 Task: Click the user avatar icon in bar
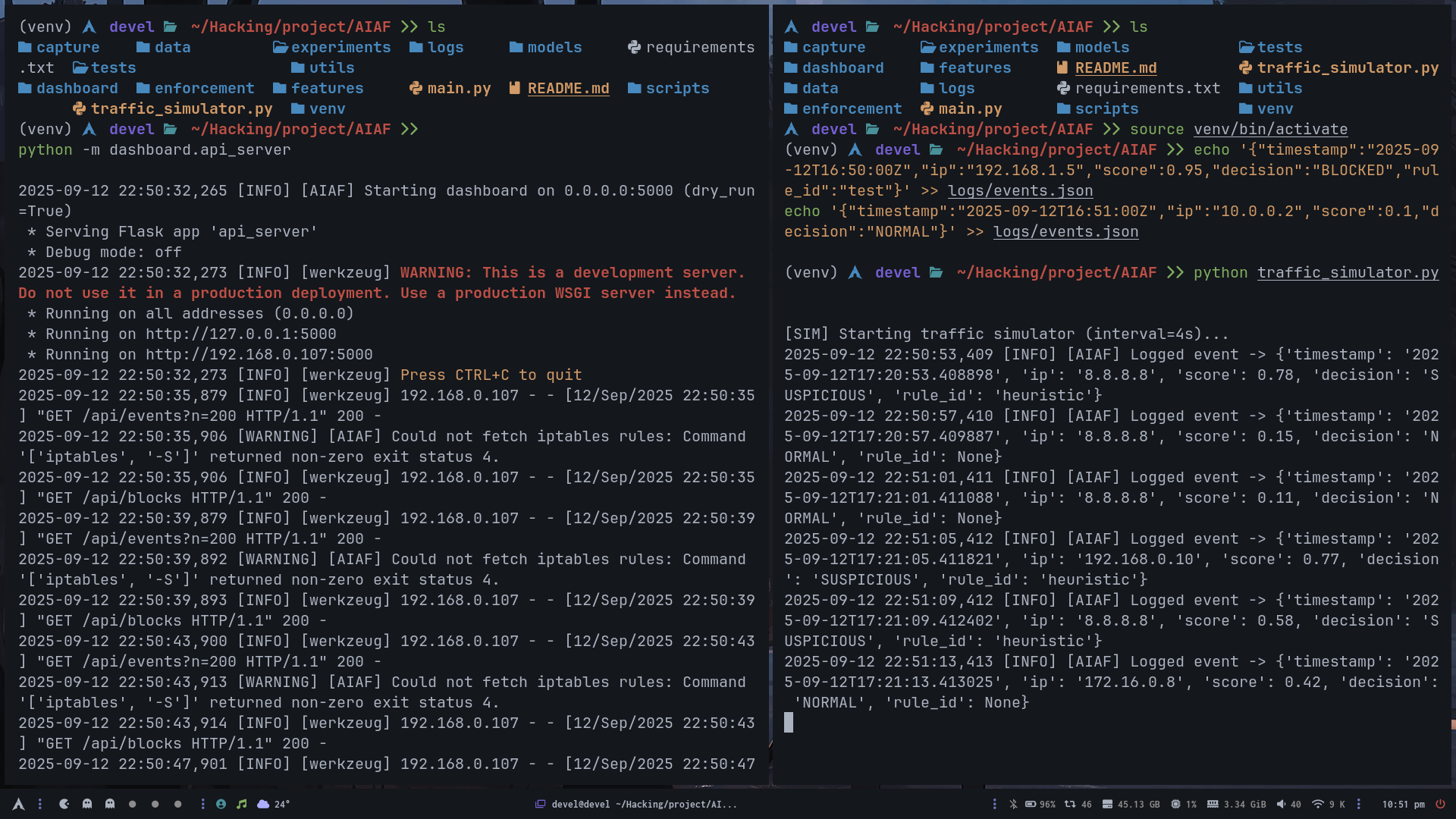click(221, 804)
